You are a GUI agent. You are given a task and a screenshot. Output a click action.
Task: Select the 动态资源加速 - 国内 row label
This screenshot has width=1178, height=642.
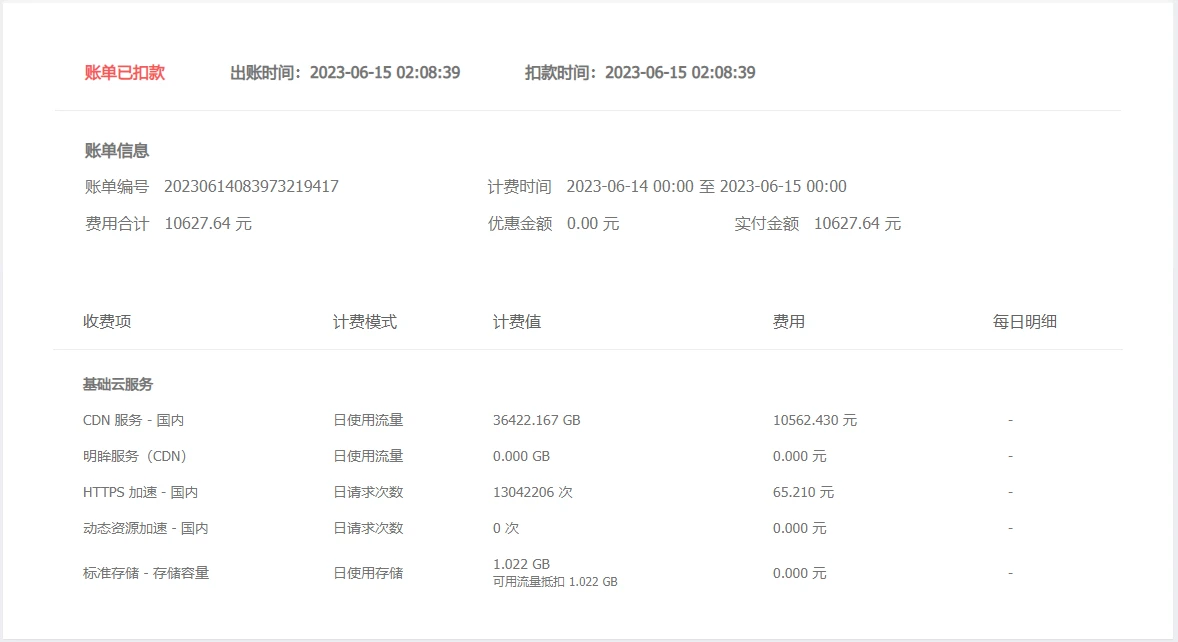click(x=145, y=529)
